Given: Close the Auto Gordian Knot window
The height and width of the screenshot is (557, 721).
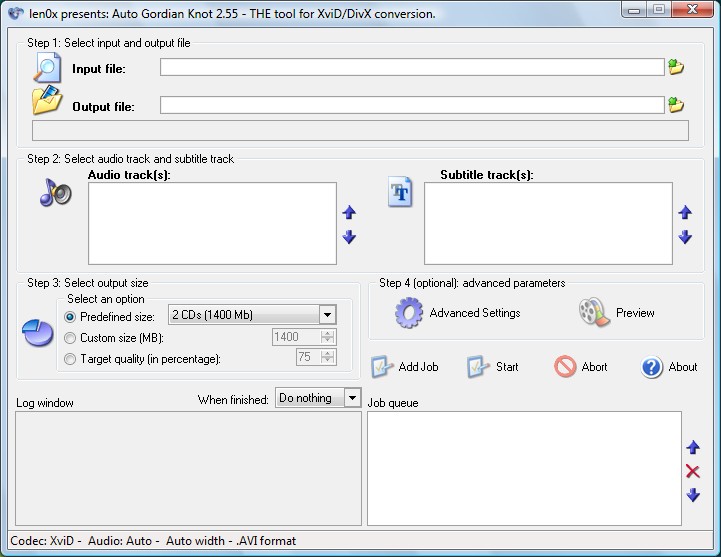Looking at the screenshot, I should point(692,10).
